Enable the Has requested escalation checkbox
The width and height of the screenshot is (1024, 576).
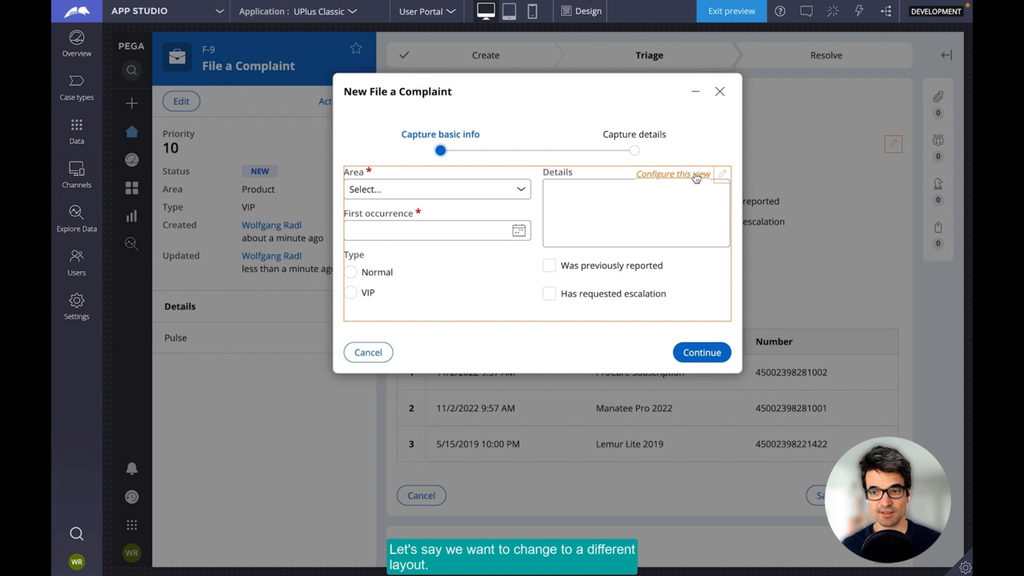[x=549, y=294]
